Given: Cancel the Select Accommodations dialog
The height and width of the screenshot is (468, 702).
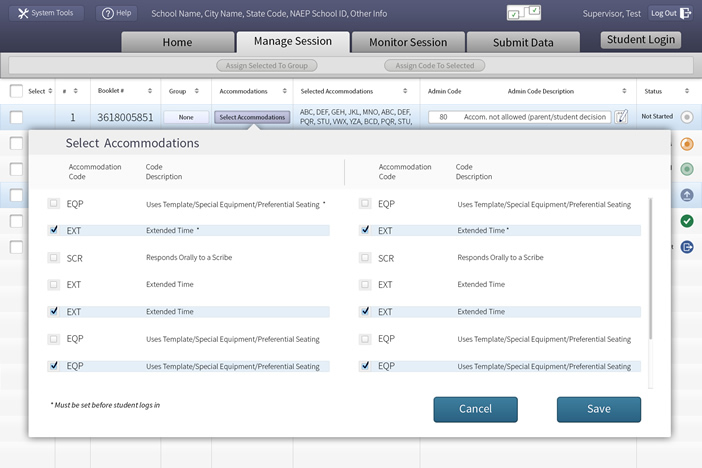Looking at the screenshot, I should click(x=475, y=409).
